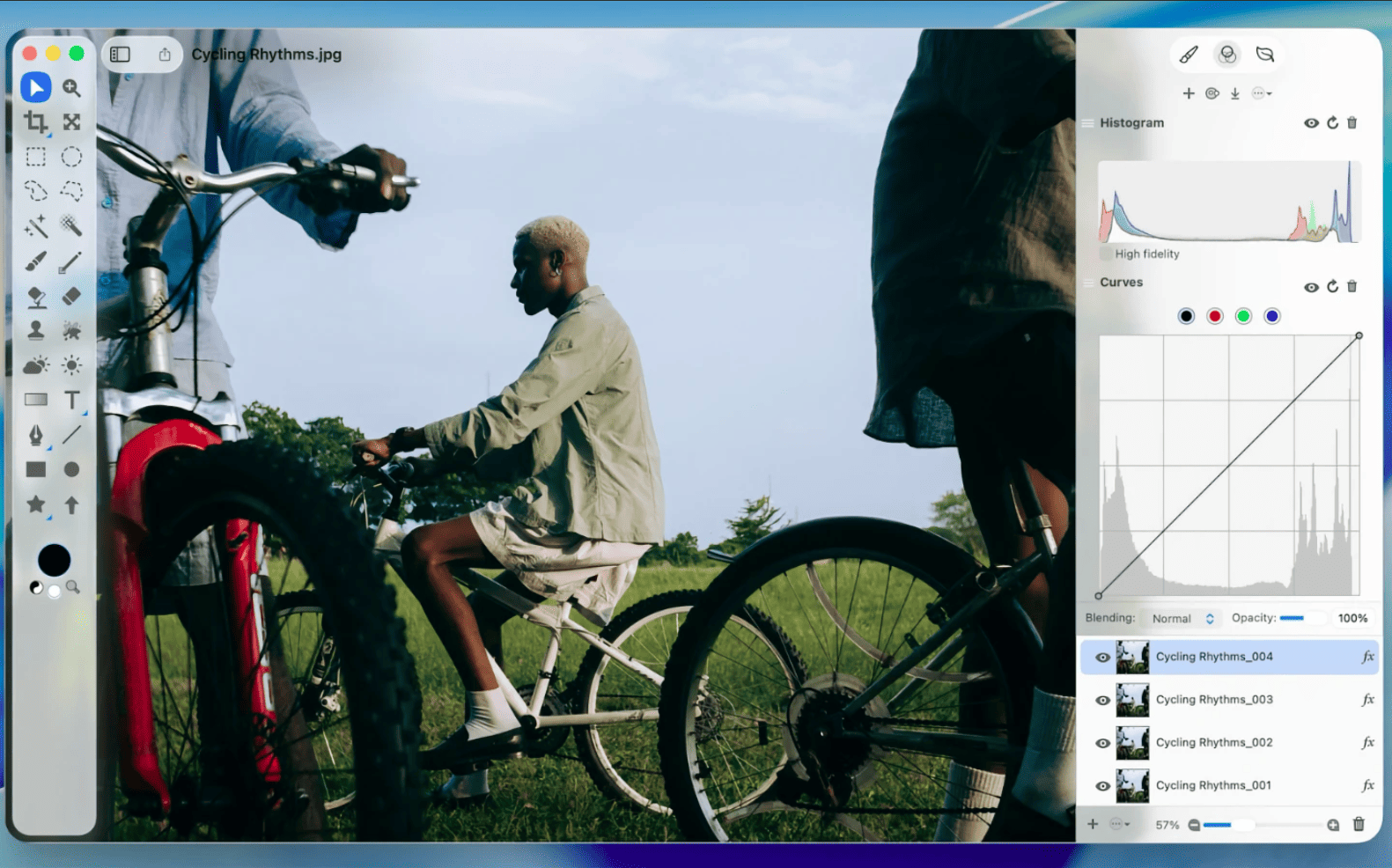The image size is (1392, 868).
Task: Select the Text tool
Action: 72,401
